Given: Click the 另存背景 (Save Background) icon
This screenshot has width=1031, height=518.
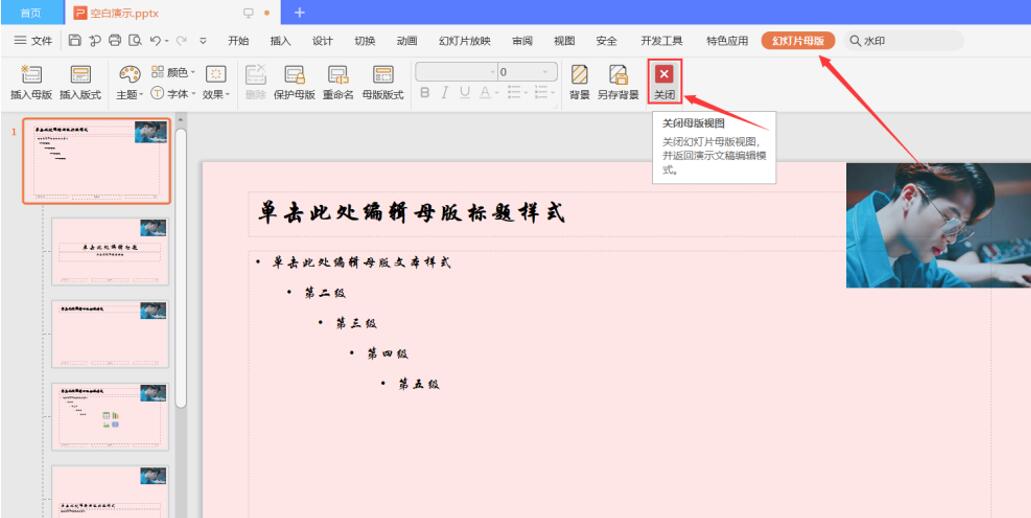Looking at the screenshot, I should click(618, 75).
